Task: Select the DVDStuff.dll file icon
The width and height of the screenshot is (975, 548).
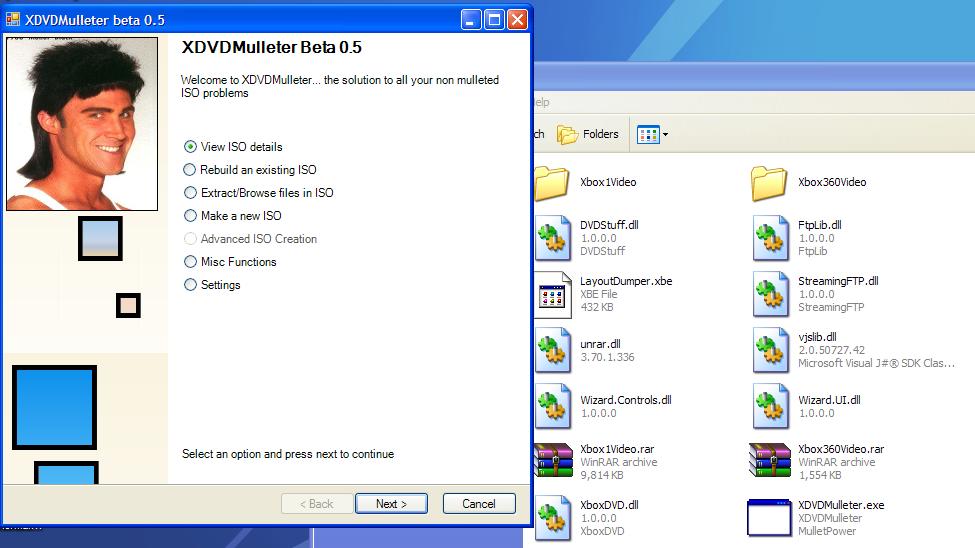Action: (x=552, y=238)
